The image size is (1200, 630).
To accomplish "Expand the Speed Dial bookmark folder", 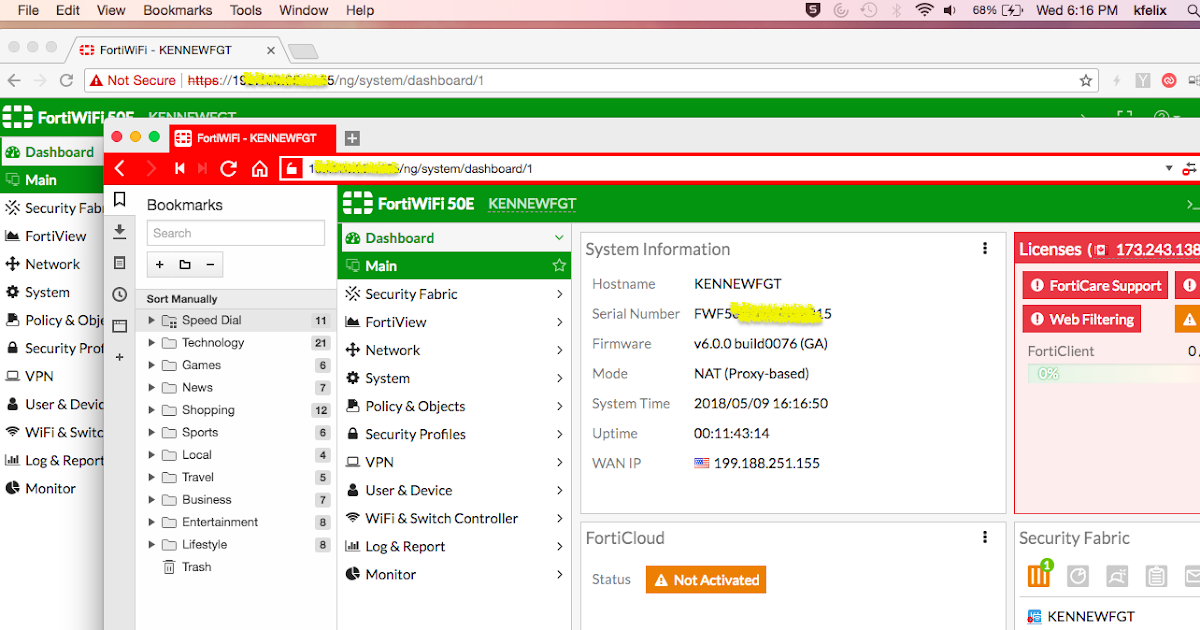I will point(152,321).
